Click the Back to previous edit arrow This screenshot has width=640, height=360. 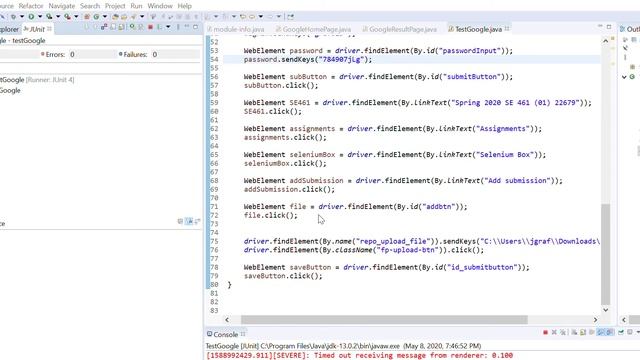243,16
